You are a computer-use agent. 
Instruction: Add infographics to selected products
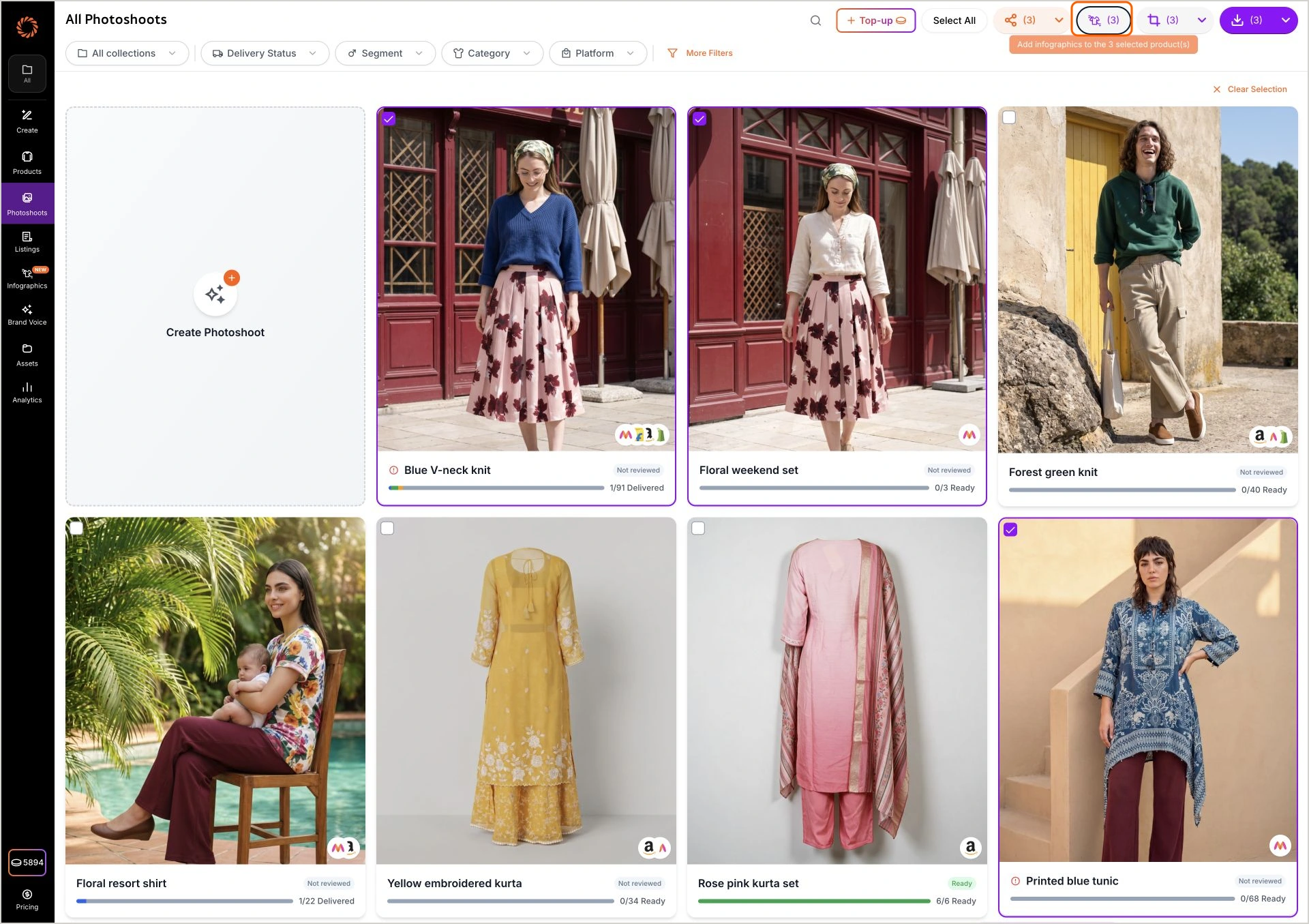click(x=1103, y=20)
